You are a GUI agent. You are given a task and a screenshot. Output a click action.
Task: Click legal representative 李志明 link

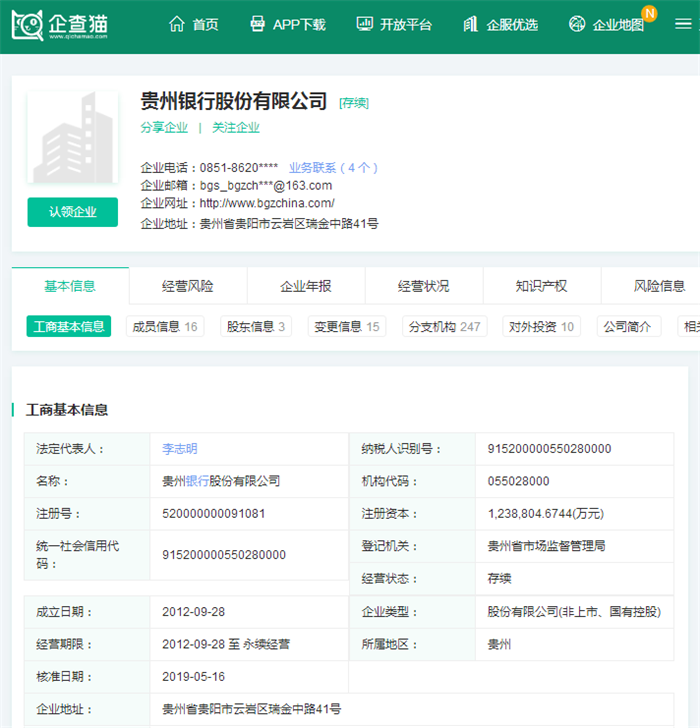(180, 449)
